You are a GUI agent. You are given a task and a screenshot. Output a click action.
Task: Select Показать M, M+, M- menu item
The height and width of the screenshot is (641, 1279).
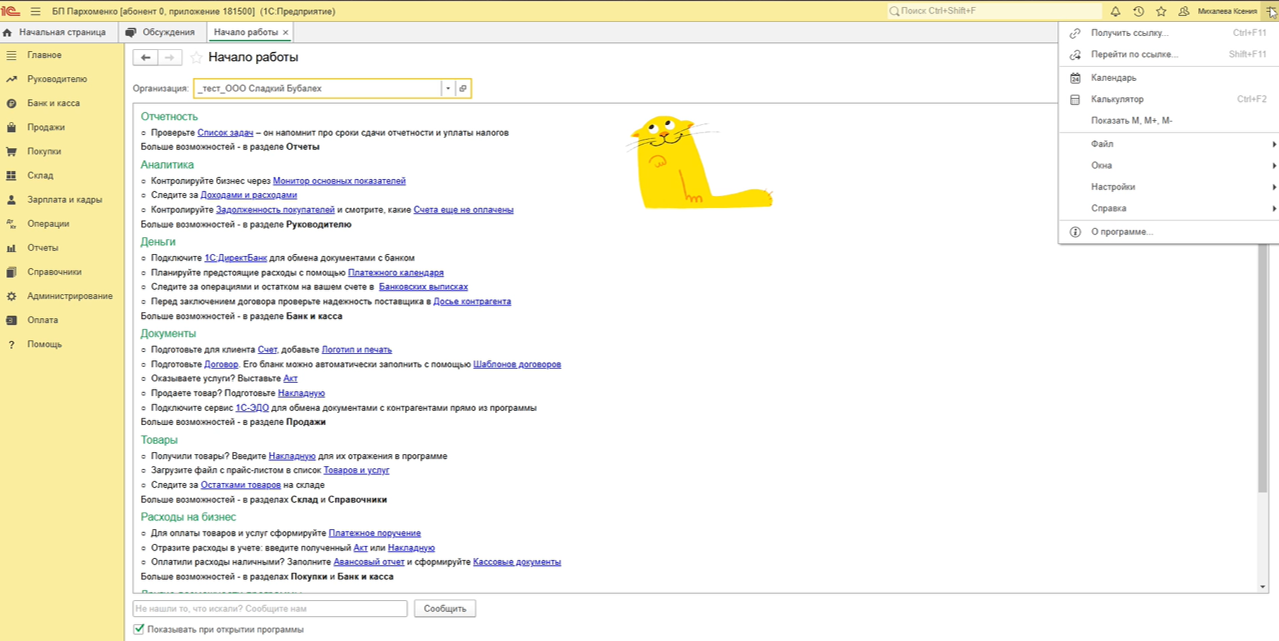pos(1168,120)
